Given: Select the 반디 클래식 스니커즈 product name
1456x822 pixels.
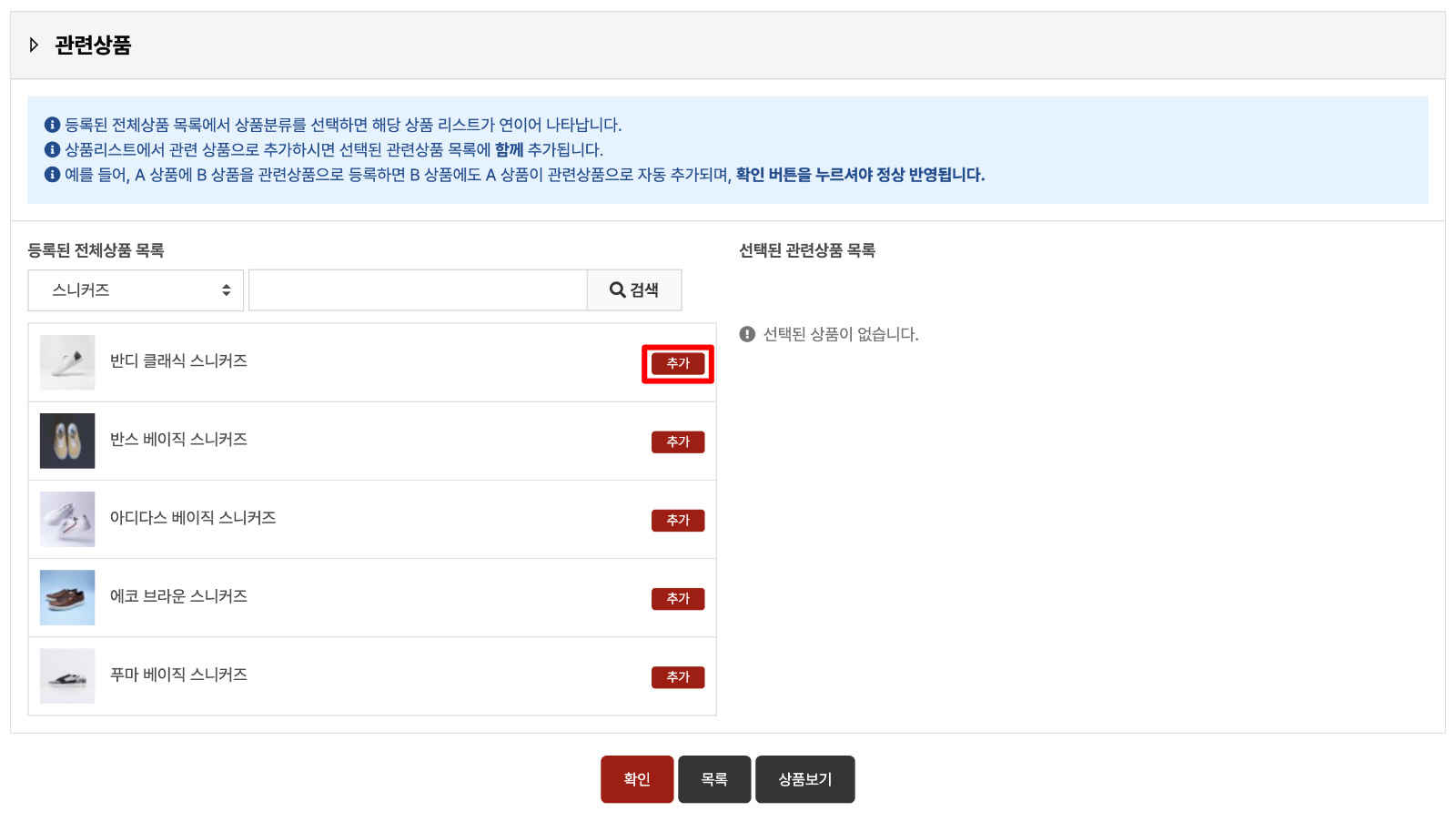Looking at the screenshot, I should 178,360.
